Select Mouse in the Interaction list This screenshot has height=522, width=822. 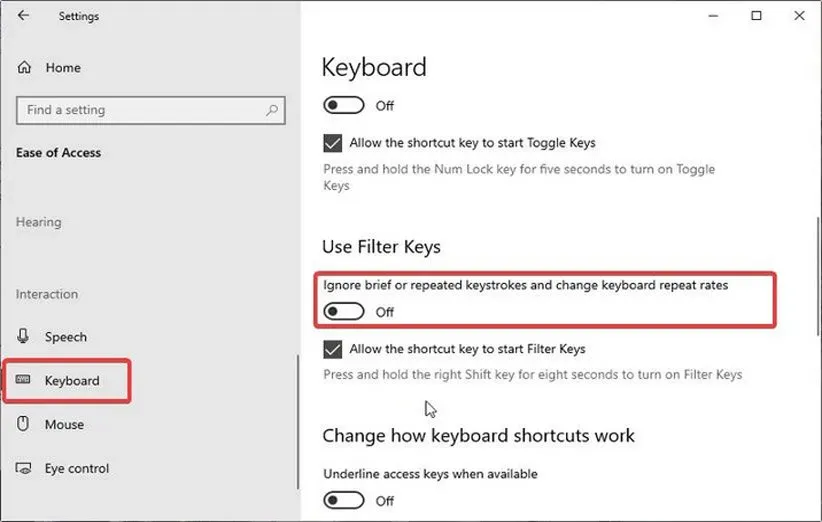click(64, 425)
